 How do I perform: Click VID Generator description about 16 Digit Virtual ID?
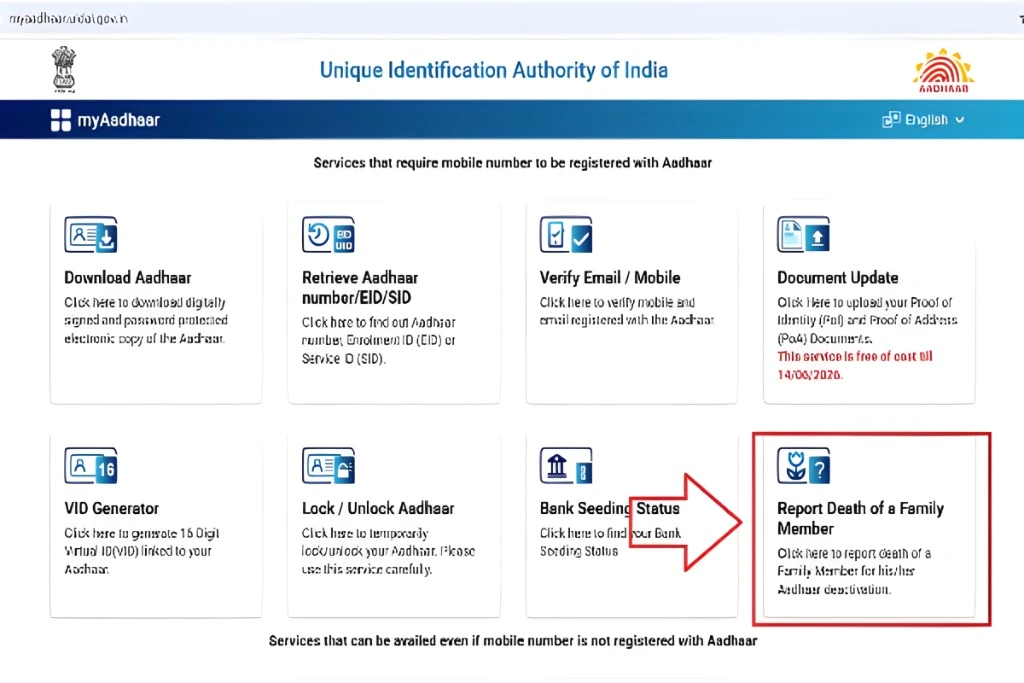pyautogui.click(x=142, y=551)
